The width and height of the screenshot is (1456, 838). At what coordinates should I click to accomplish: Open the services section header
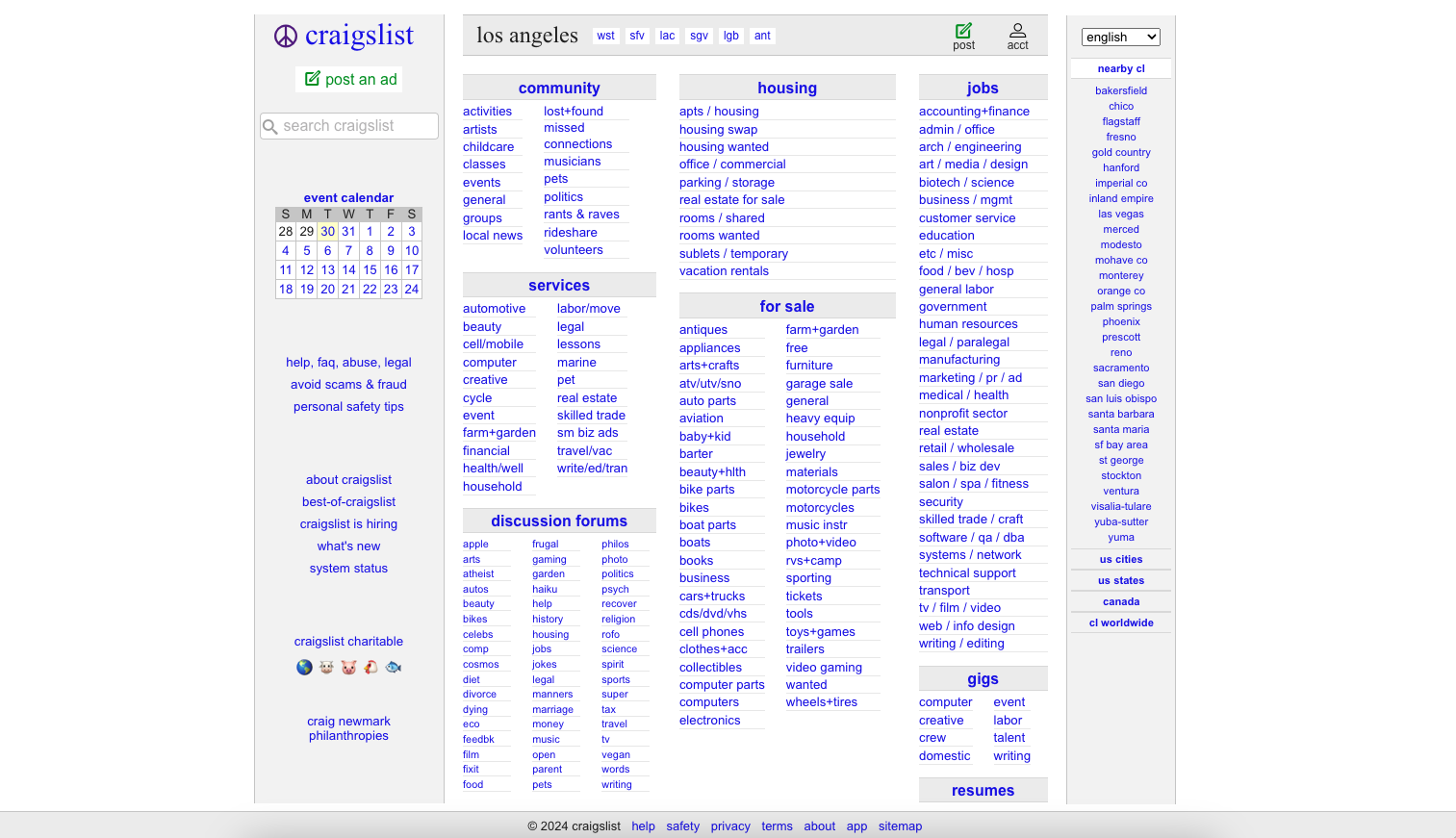point(559,285)
